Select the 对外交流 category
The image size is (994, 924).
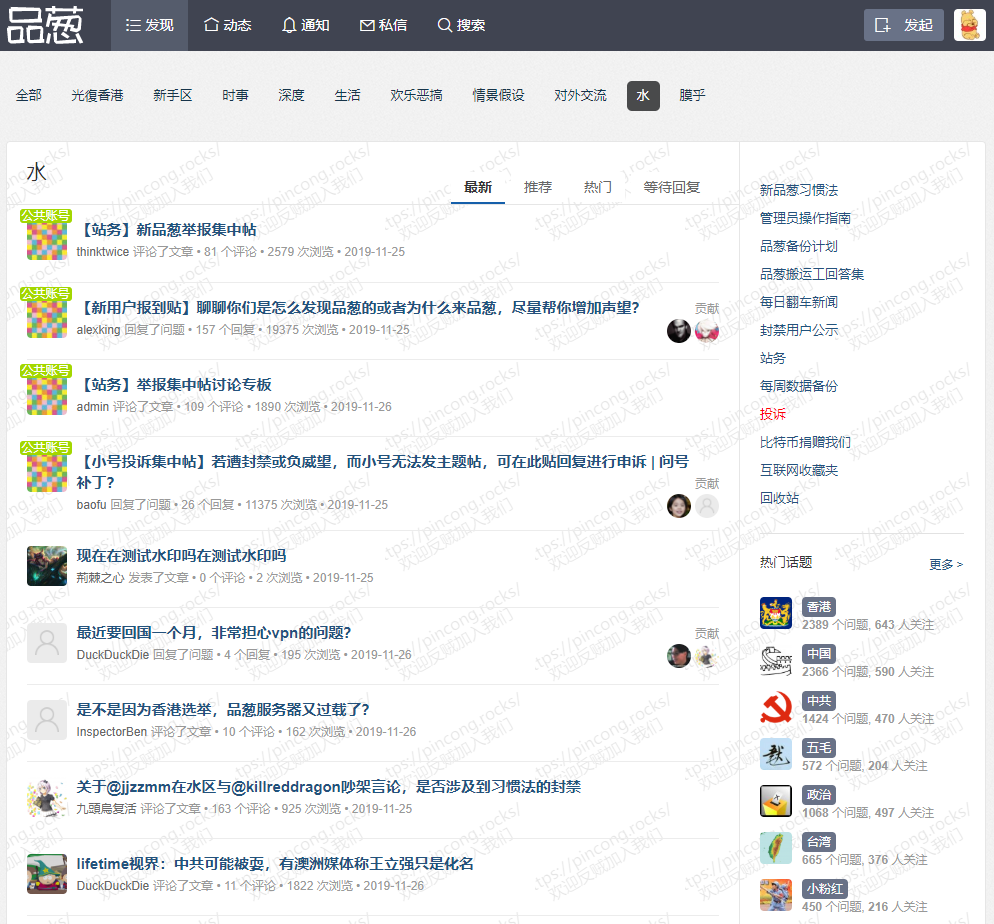click(580, 96)
